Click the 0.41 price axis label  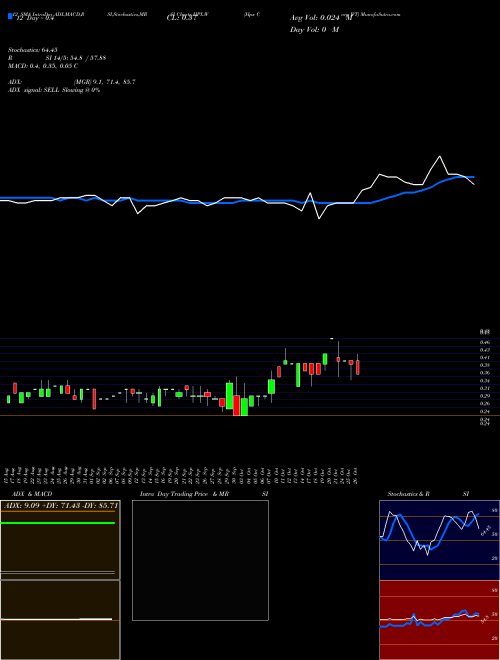click(x=484, y=357)
